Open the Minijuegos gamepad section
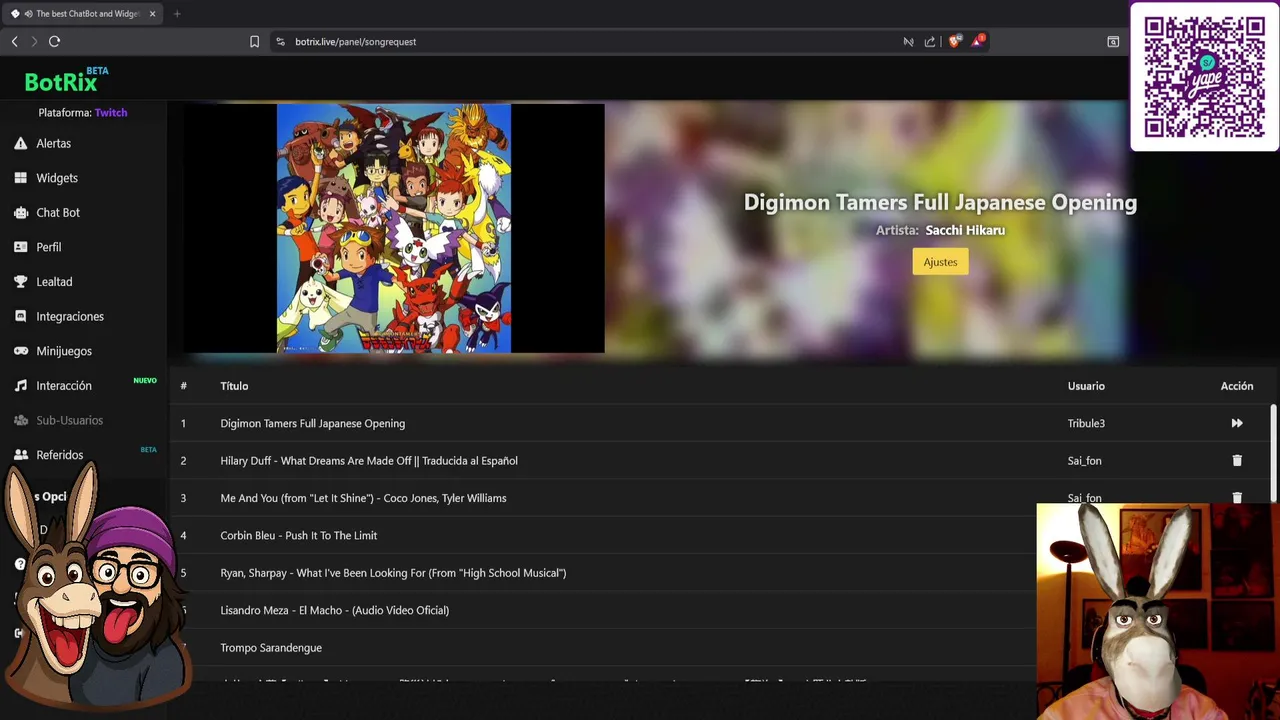This screenshot has width=1280, height=720. 20,351
